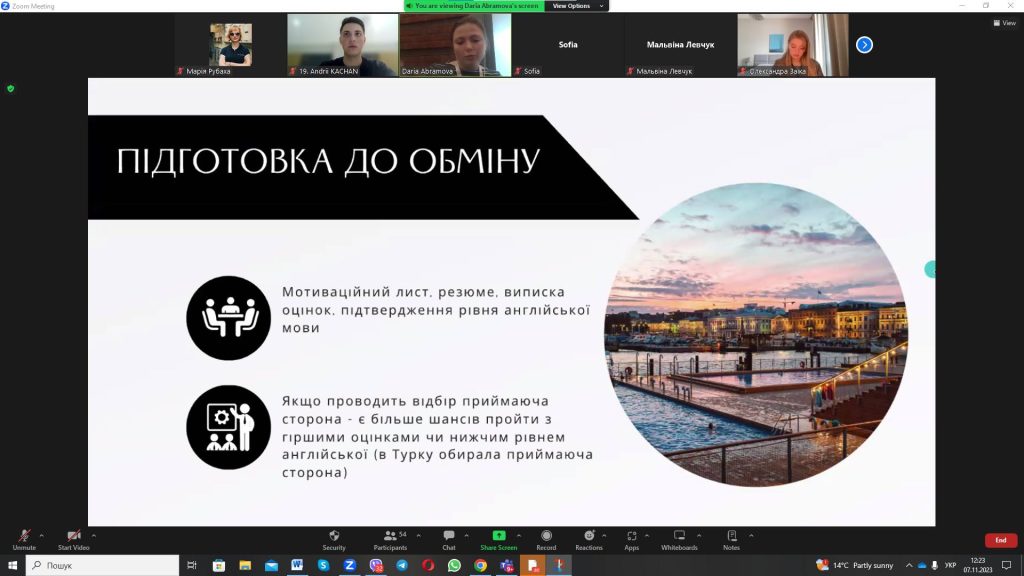Click the Record button icon
This screenshot has width=1024, height=576.
546,536
